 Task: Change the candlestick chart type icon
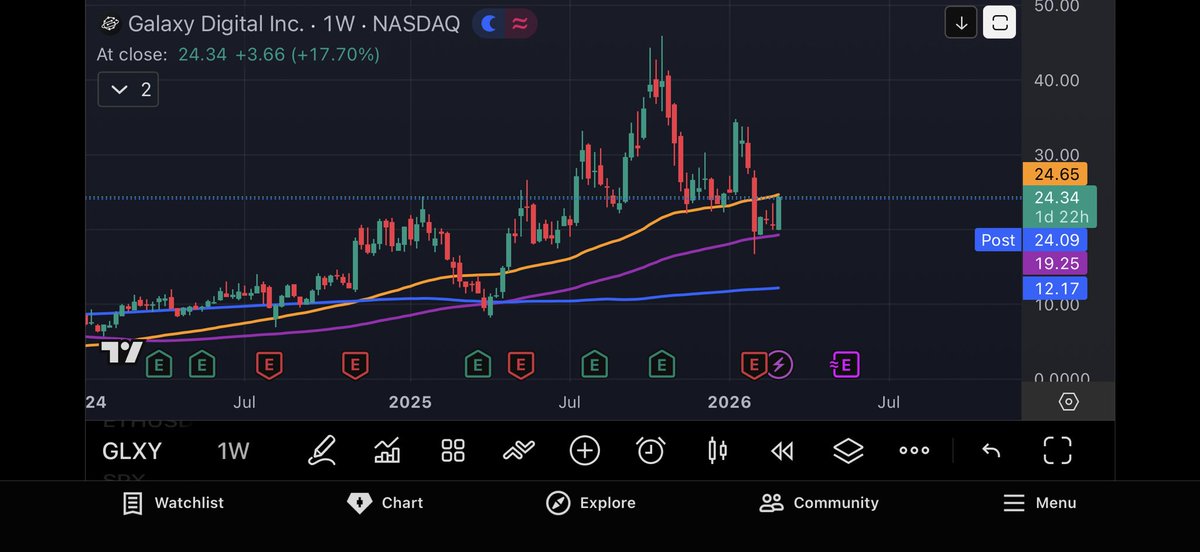[x=717, y=451]
